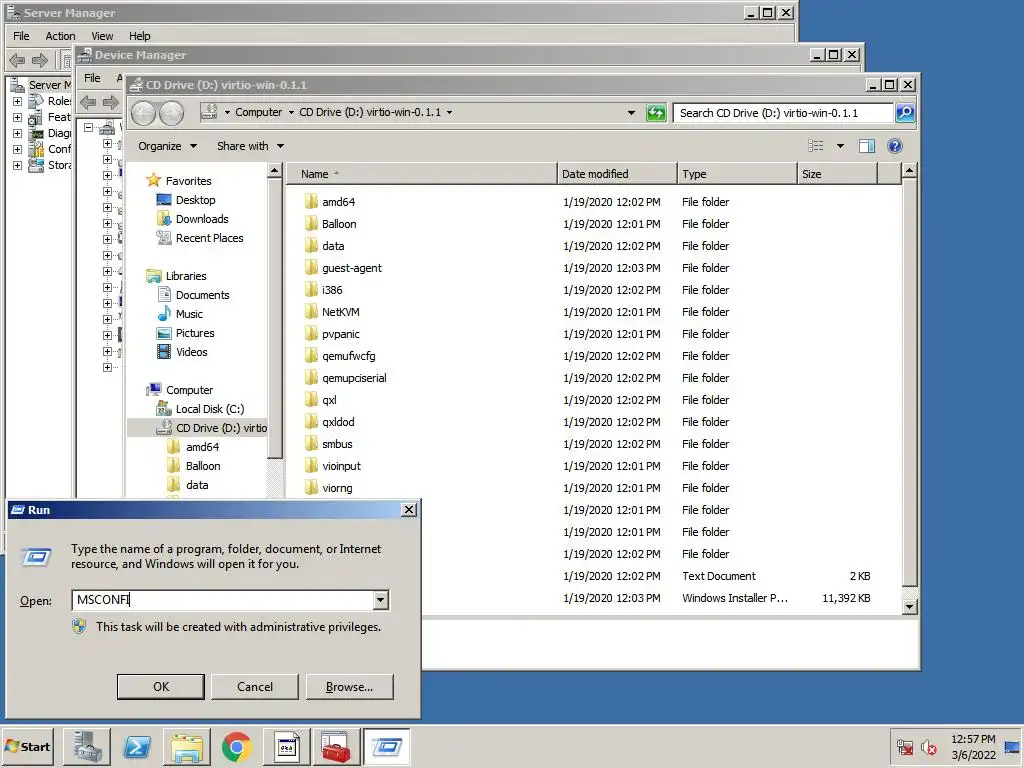
Task: Click Computer in the address breadcrumb
Action: (x=259, y=112)
